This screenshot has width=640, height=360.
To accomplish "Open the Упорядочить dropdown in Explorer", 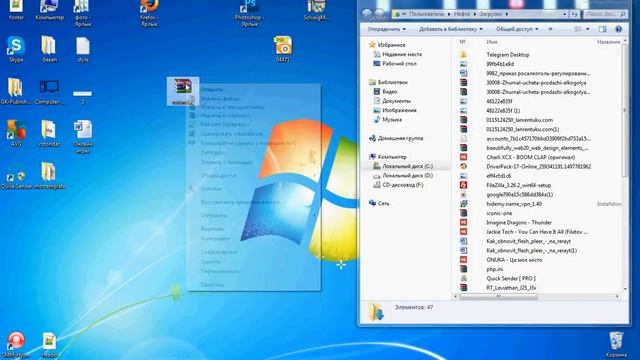I will (387, 29).
